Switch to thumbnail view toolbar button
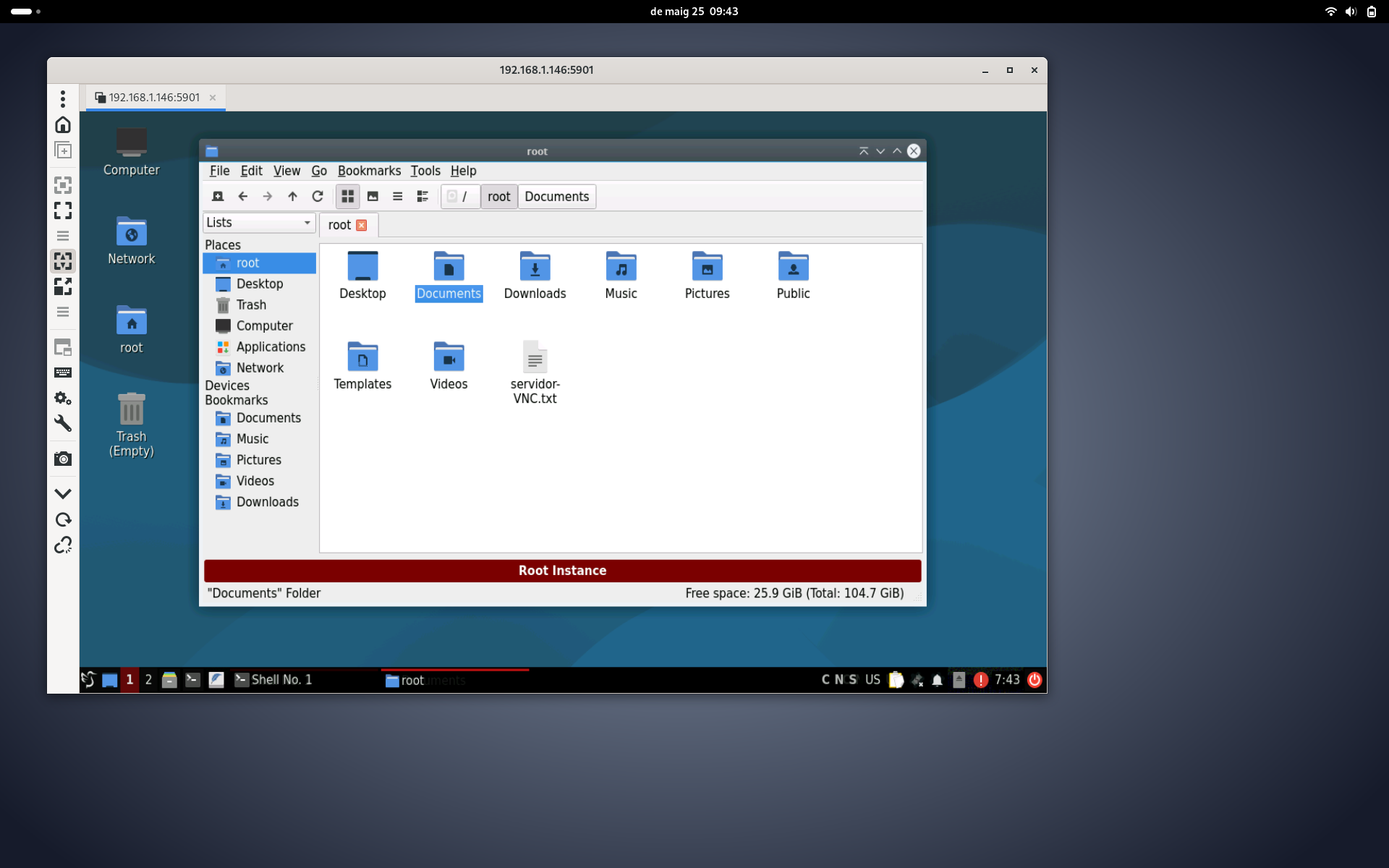Viewport: 1389px width, 868px height. (373, 196)
